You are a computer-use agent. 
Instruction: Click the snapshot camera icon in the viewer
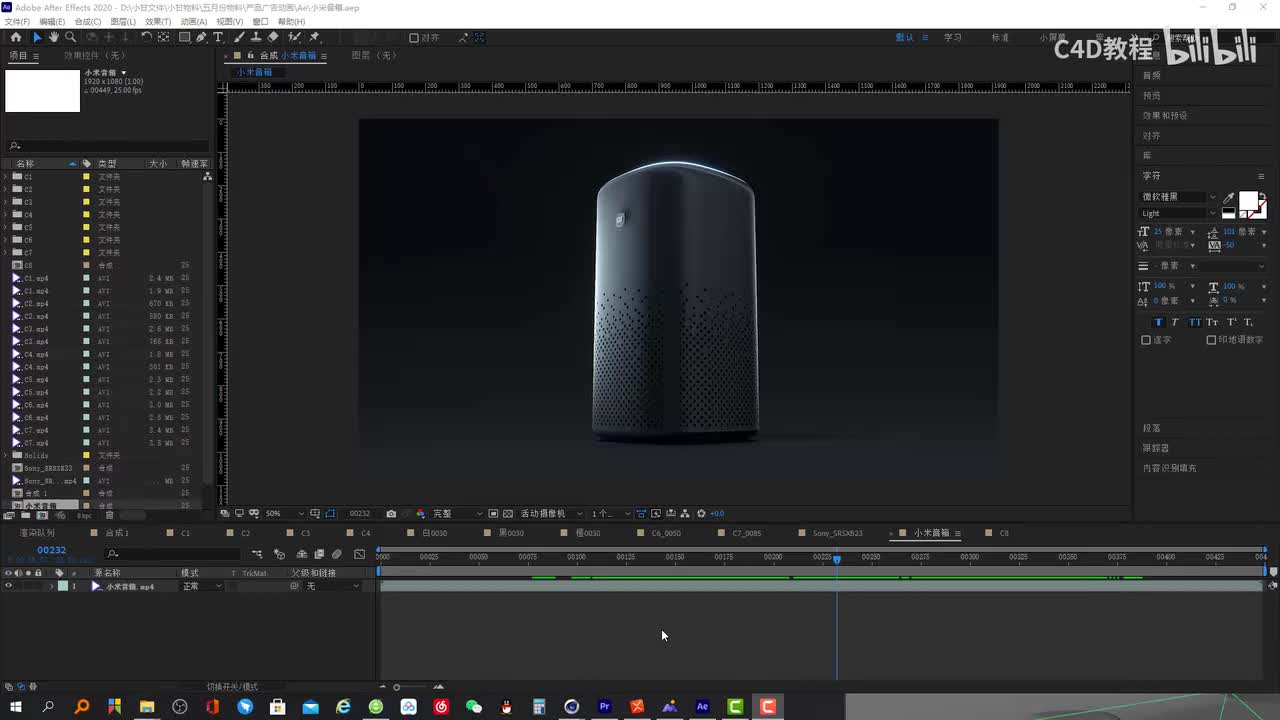[x=391, y=513]
